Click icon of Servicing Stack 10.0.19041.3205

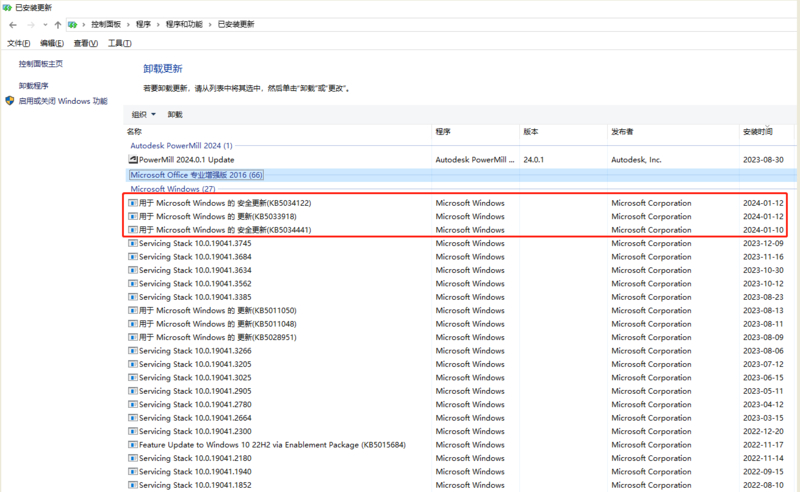[133, 364]
